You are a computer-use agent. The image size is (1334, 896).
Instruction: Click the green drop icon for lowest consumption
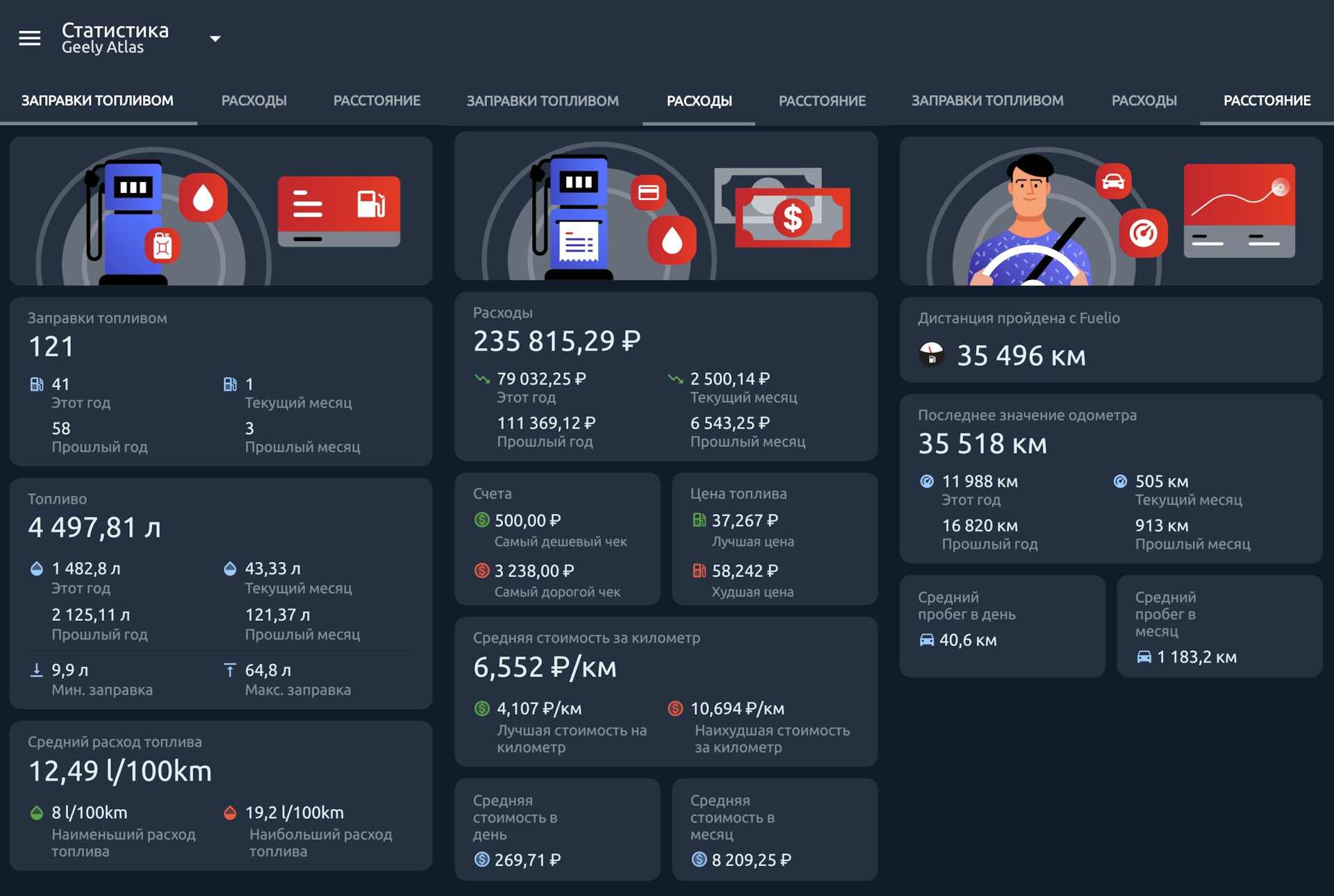(x=37, y=813)
